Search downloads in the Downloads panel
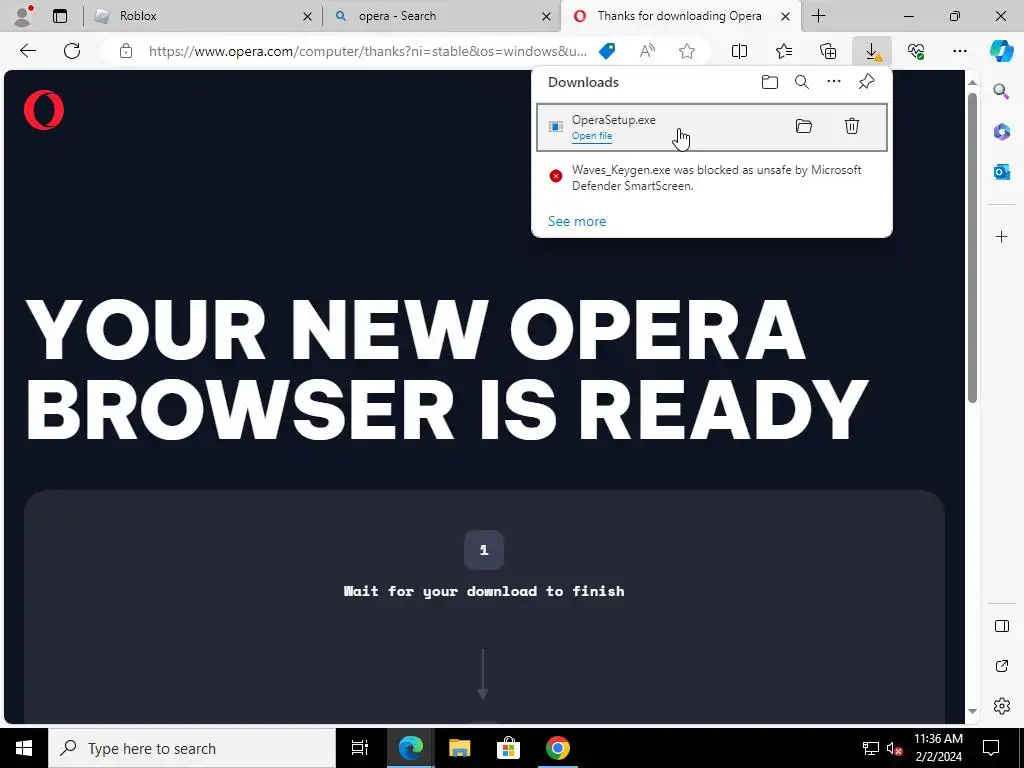1024x768 pixels. (802, 82)
